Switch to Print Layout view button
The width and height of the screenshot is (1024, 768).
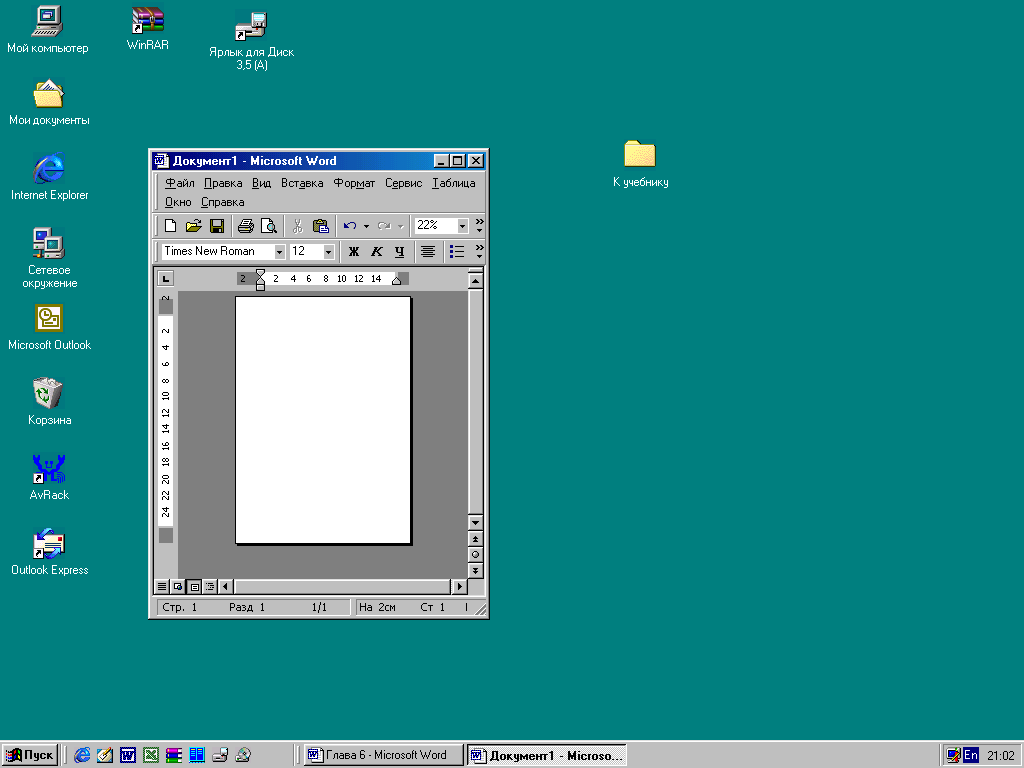[x=194, y=586]
